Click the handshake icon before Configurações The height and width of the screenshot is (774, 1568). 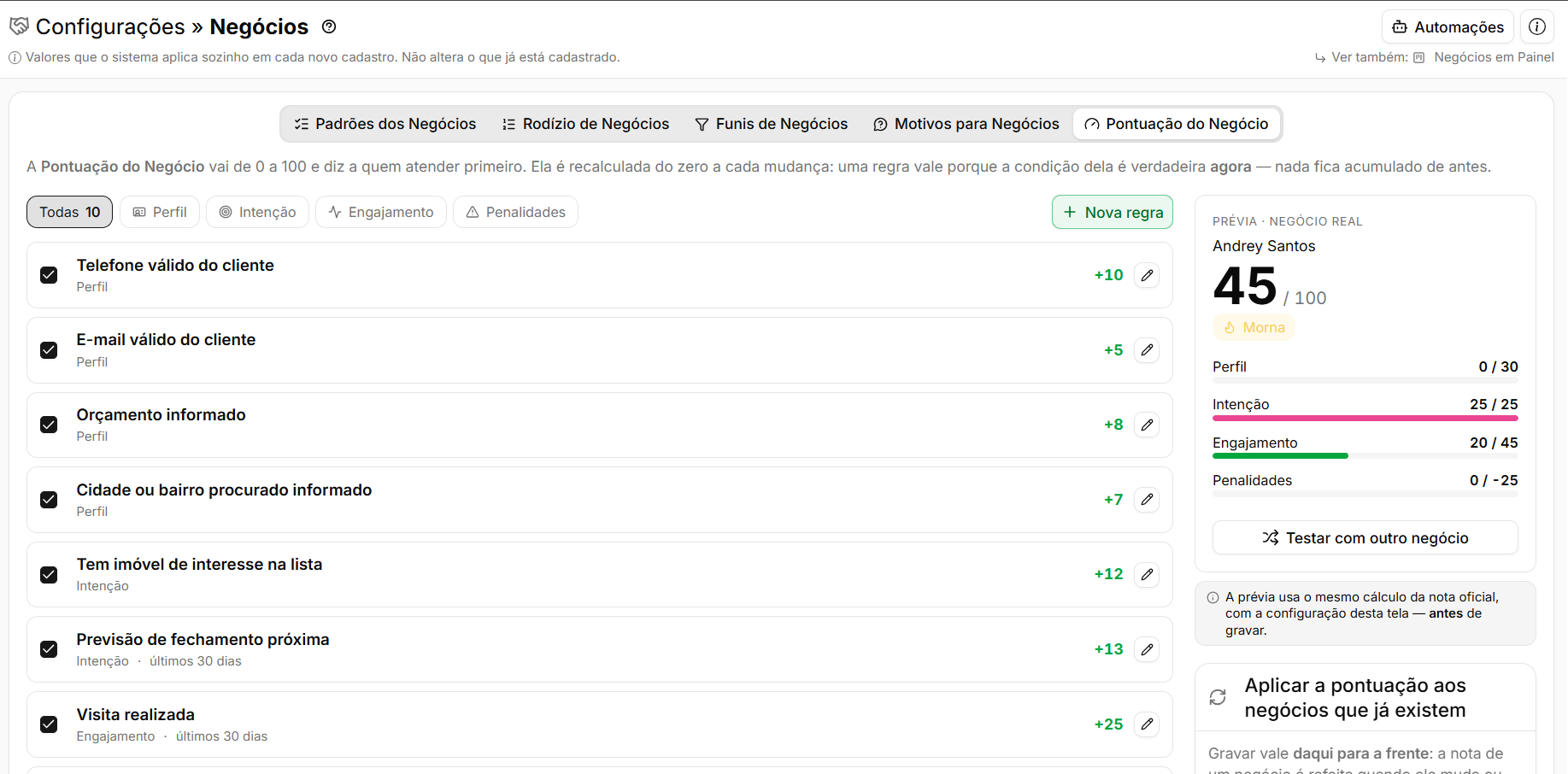[19, 26]
